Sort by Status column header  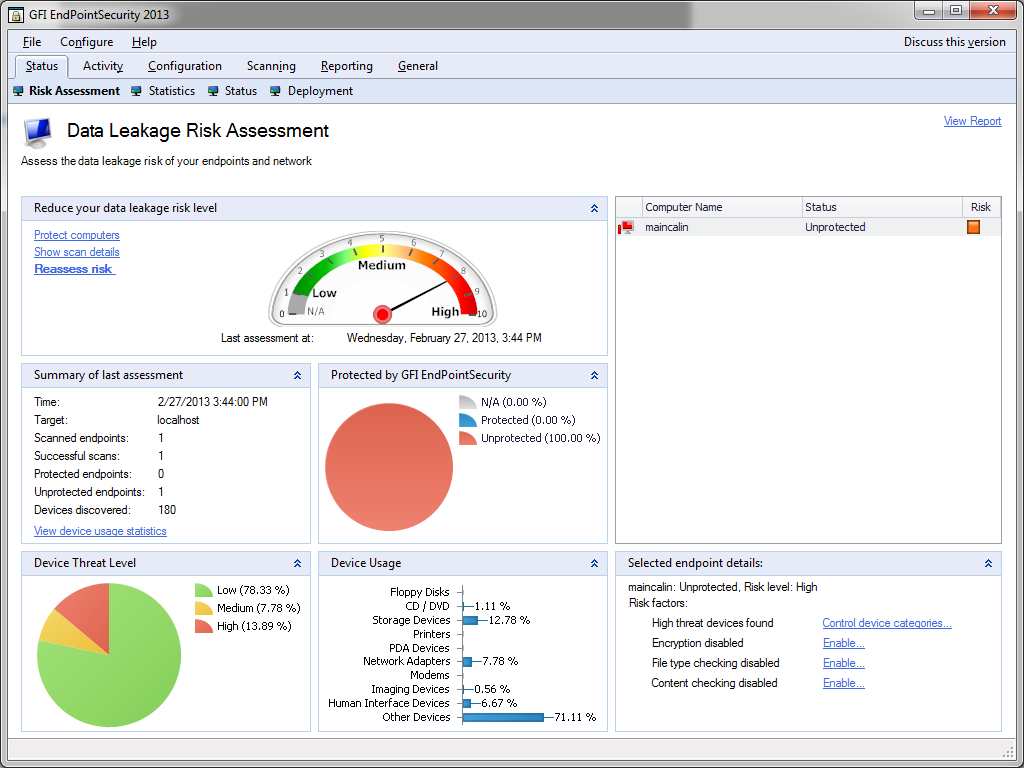882,207
